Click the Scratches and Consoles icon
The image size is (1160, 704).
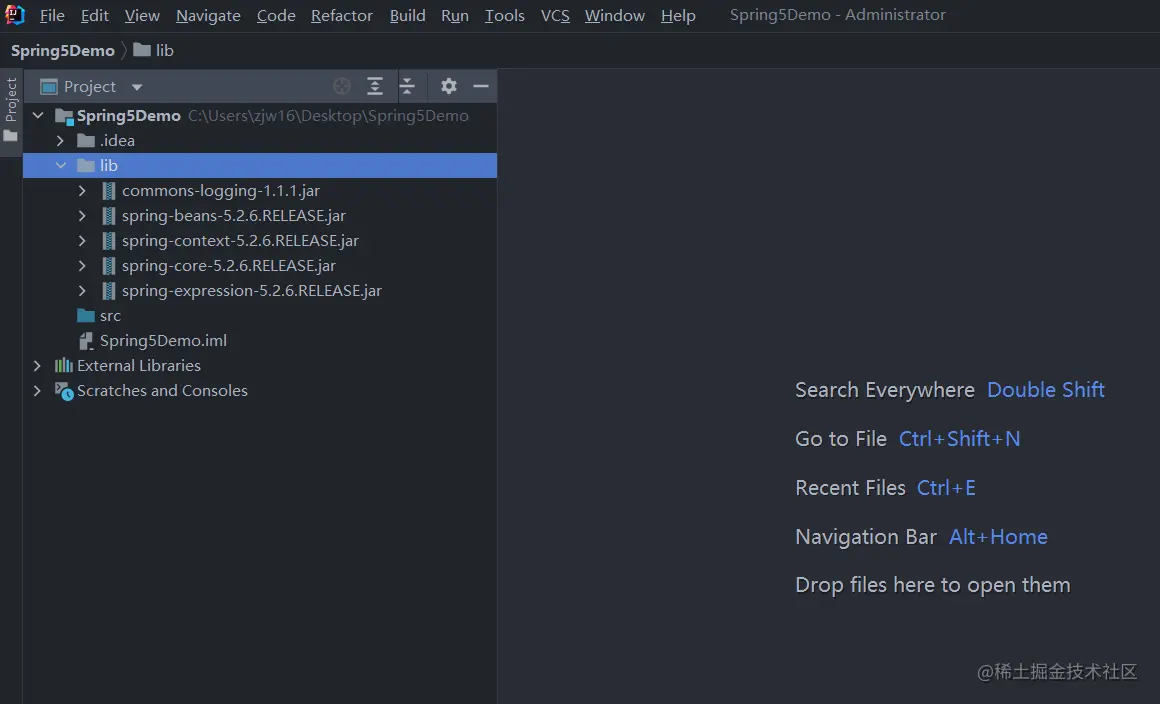click(x=64, y=391)
